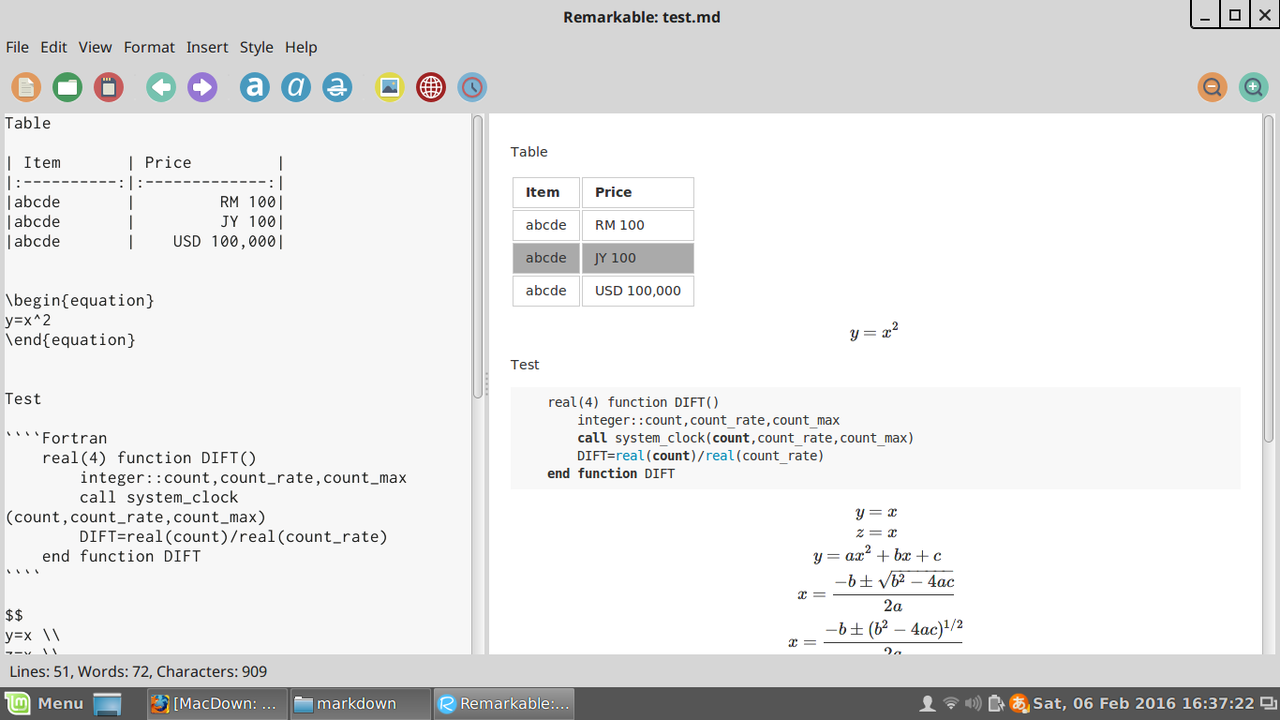Apply italic formatting

tap(296, 87)
